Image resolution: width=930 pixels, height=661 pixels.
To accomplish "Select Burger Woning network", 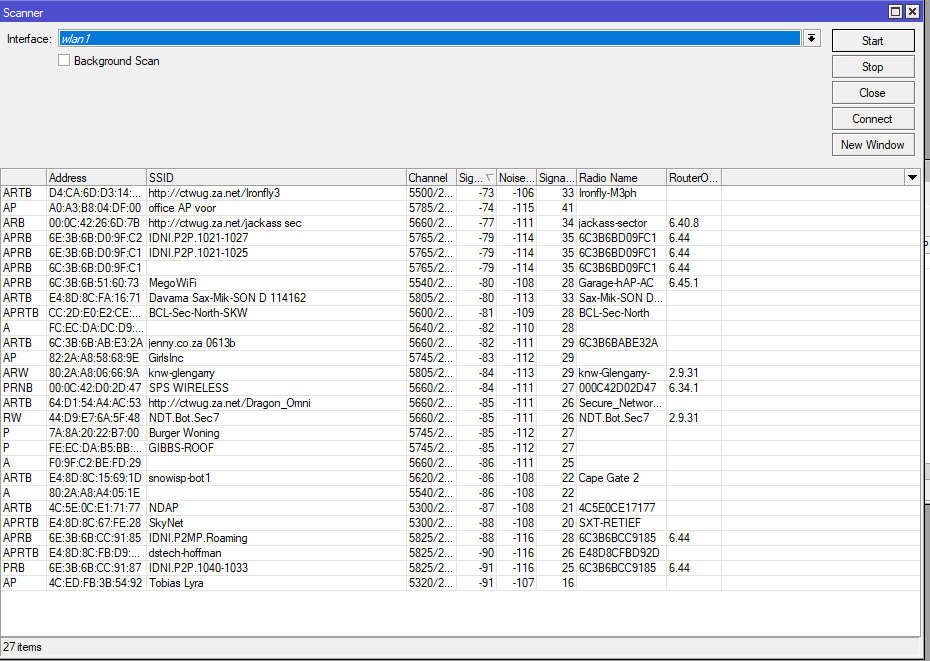I will [x=460, y=433].
